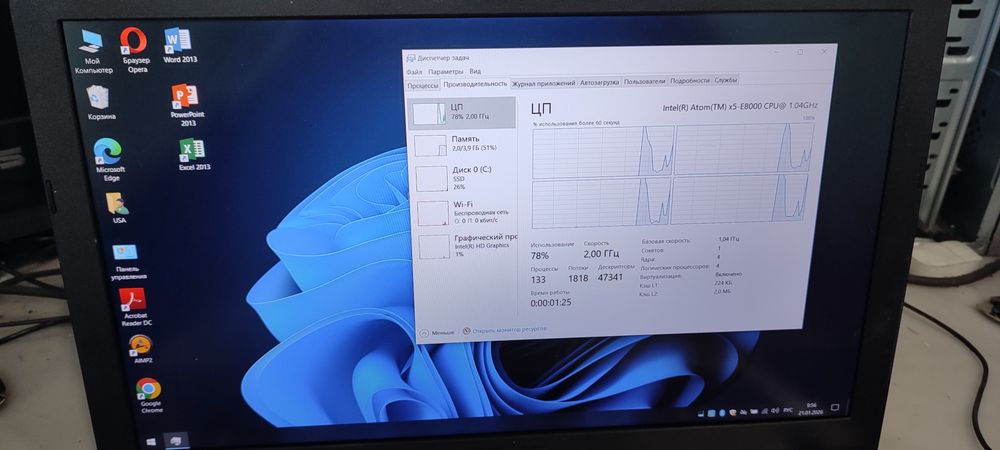Collapse details with the Меньше button
Image resolution: width=1000 pixels, height=450 pixels.
(438, 333)
